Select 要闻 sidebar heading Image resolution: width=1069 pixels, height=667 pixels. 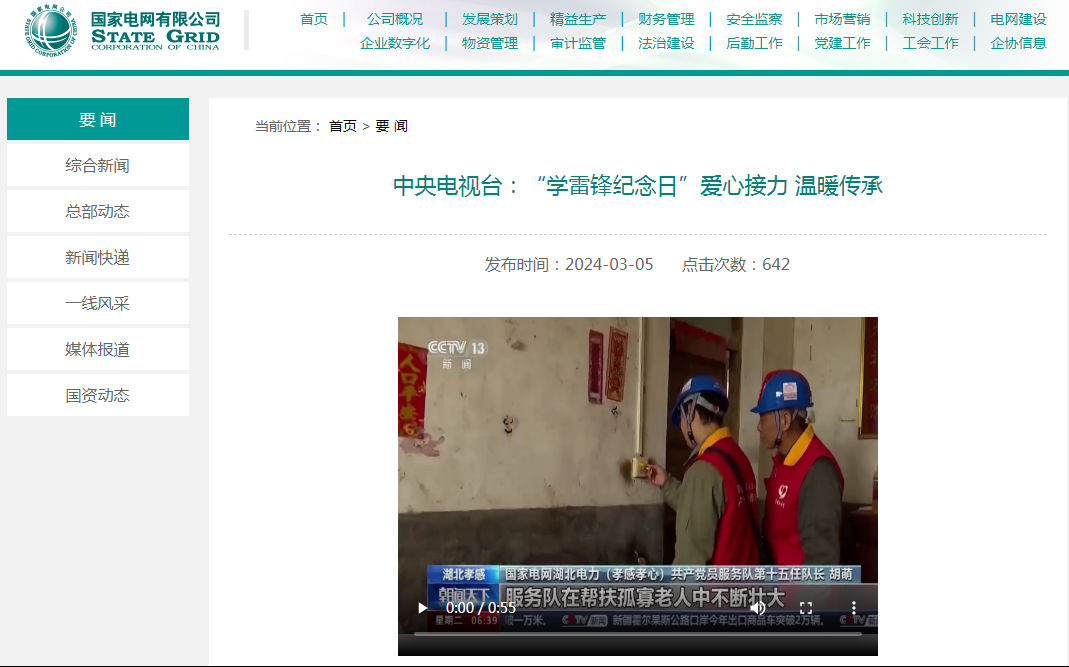(97, 119)
